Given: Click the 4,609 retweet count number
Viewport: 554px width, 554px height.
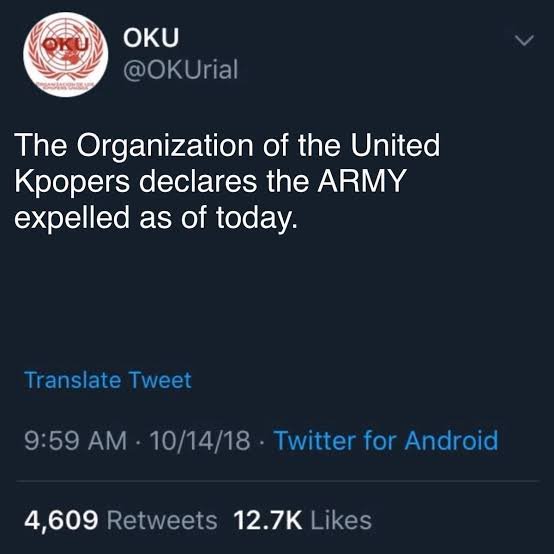Looking at the screenshot, I should [x=61, y=521].
